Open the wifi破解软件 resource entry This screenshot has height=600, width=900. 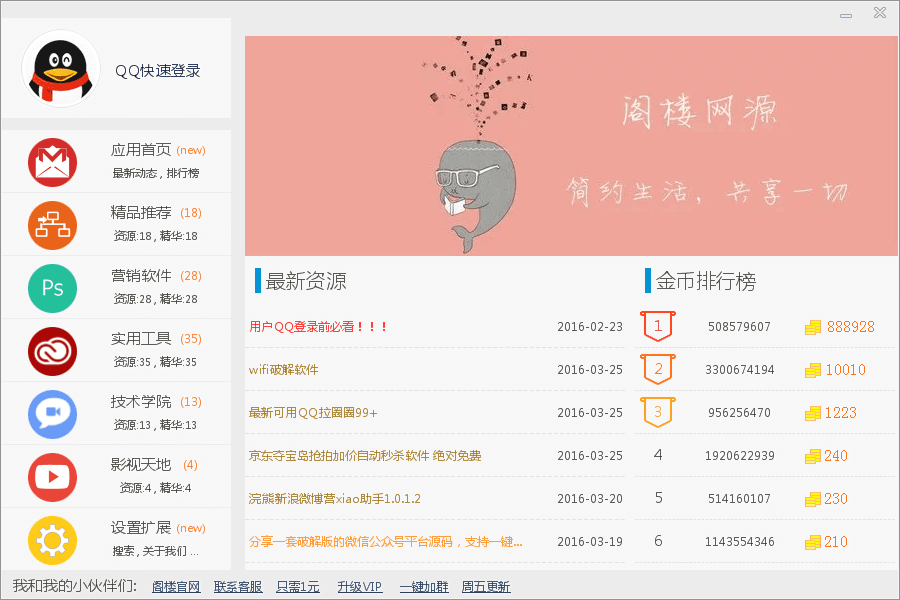284,370
